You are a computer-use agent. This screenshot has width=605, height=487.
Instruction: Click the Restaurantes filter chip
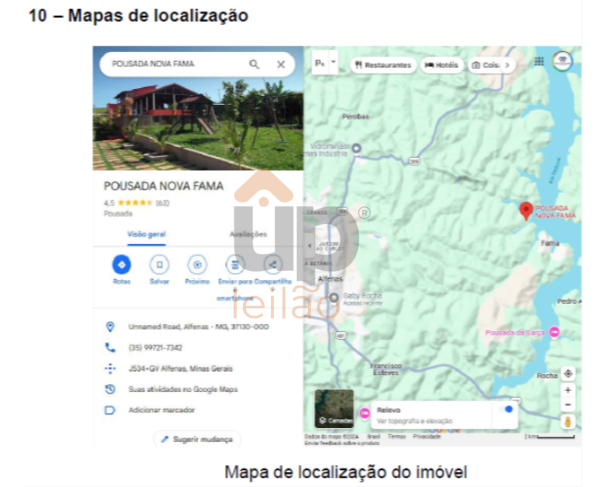383,65
